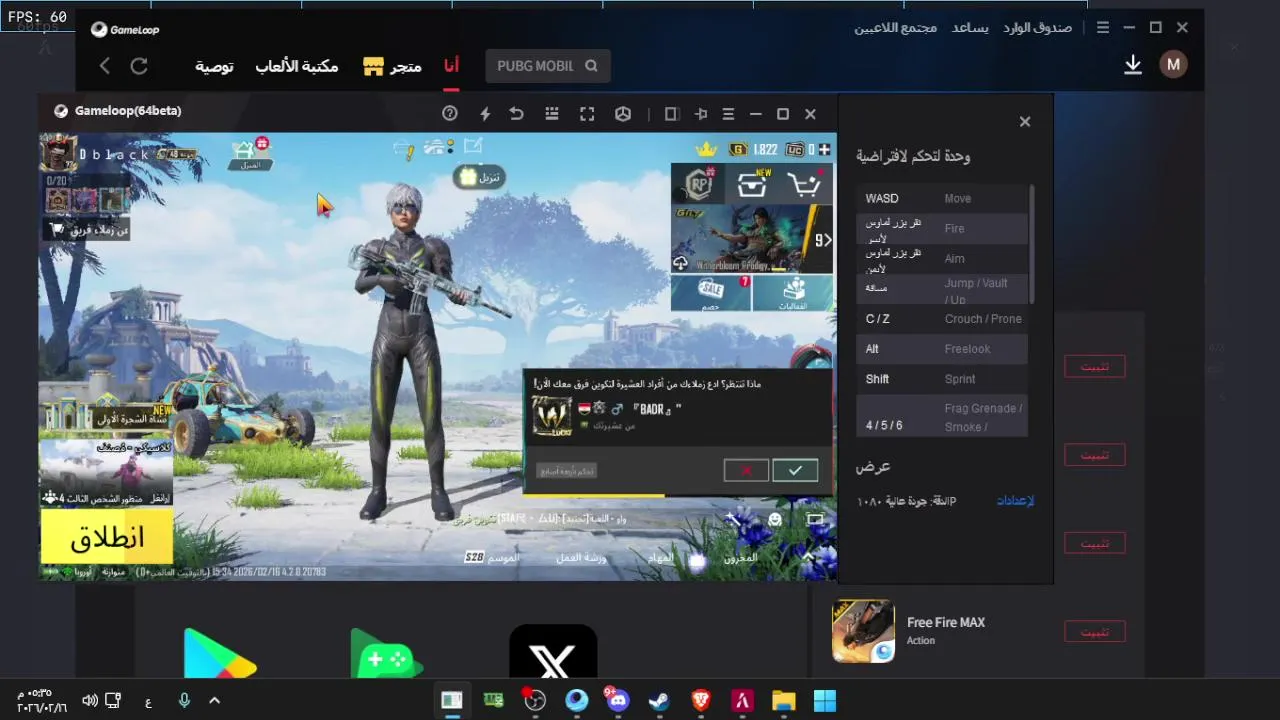Decline the team invite with the red X
This screenshot has width=1280, height=720.
(746, 470)
